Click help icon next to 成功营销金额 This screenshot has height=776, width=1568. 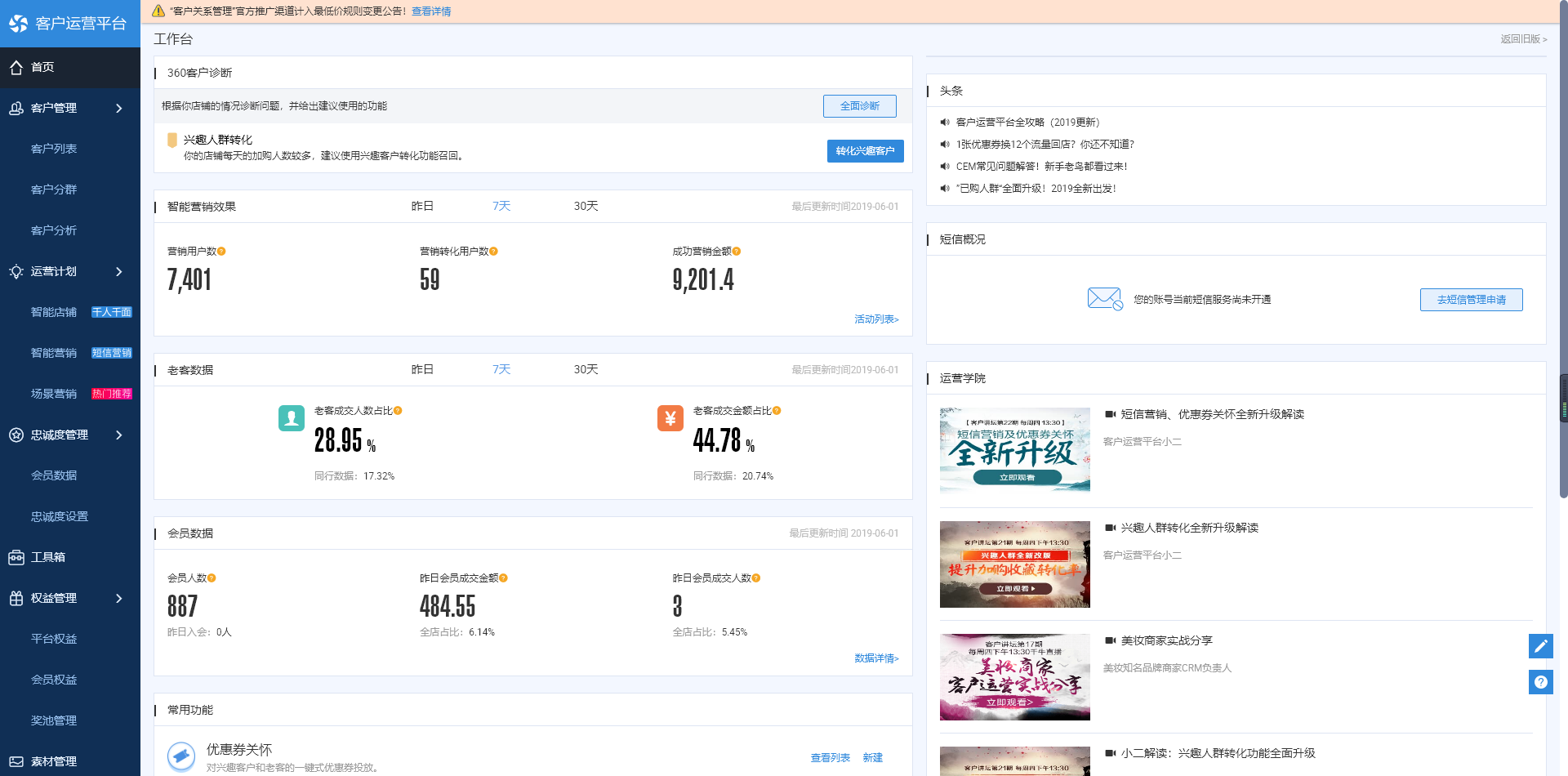[737, 252]
